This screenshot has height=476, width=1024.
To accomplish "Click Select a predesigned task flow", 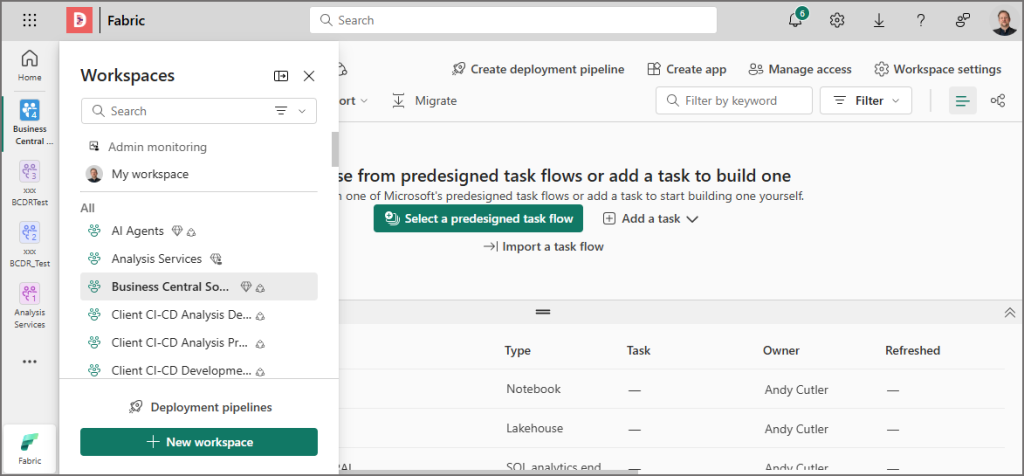I will coord(478,219).
